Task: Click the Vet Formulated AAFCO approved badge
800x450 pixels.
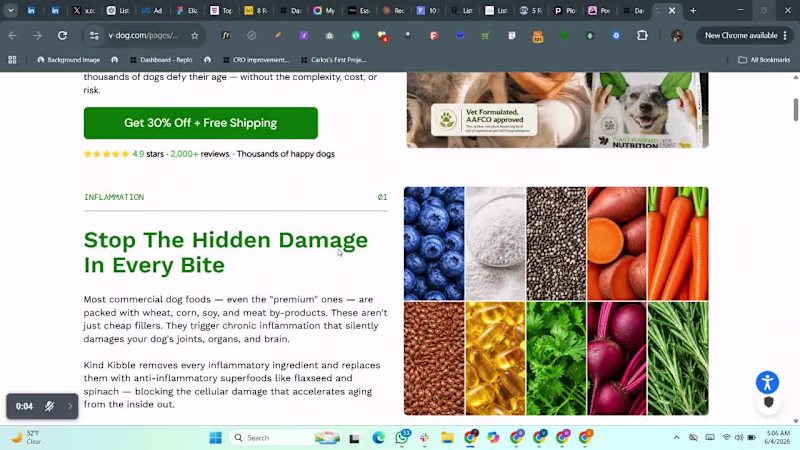Action: coord(484,120)
